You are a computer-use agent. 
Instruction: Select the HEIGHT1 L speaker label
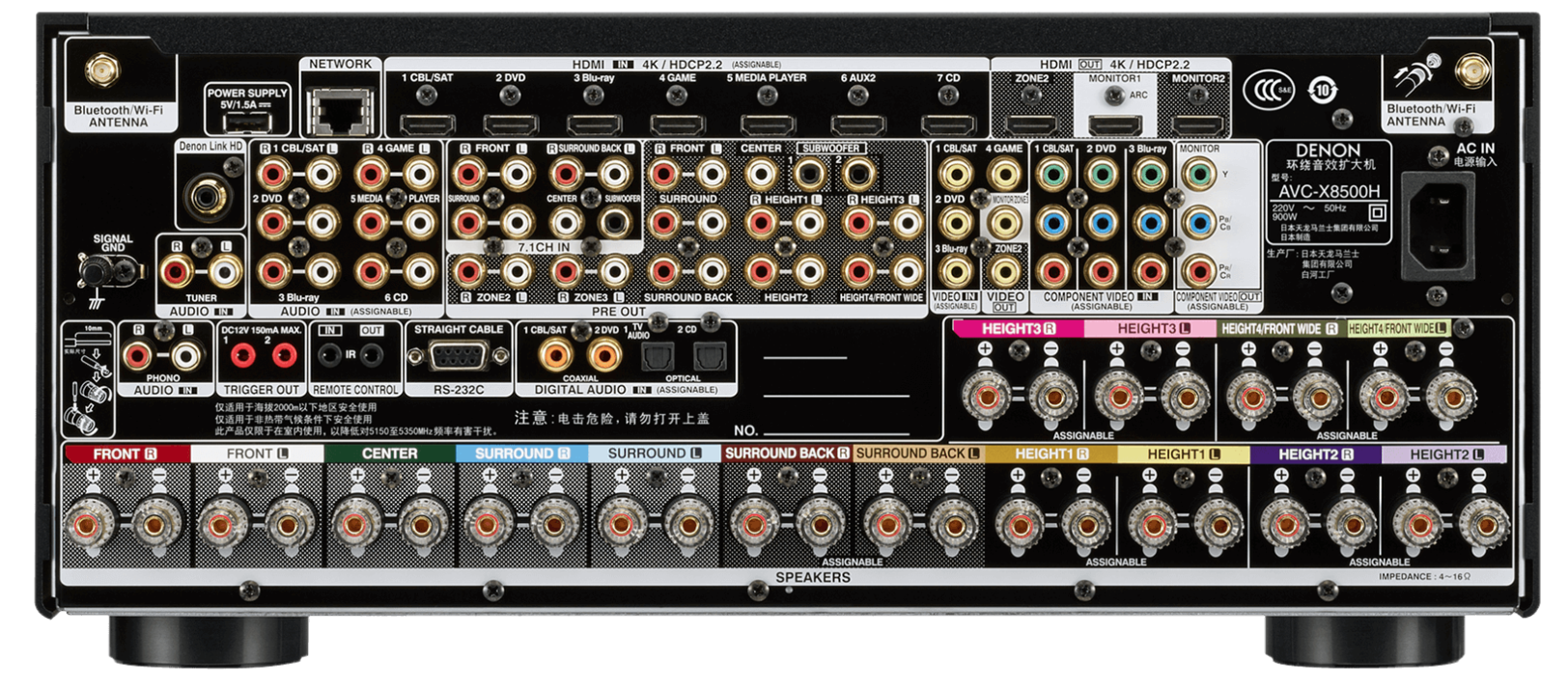click(x=1184, y=454)
